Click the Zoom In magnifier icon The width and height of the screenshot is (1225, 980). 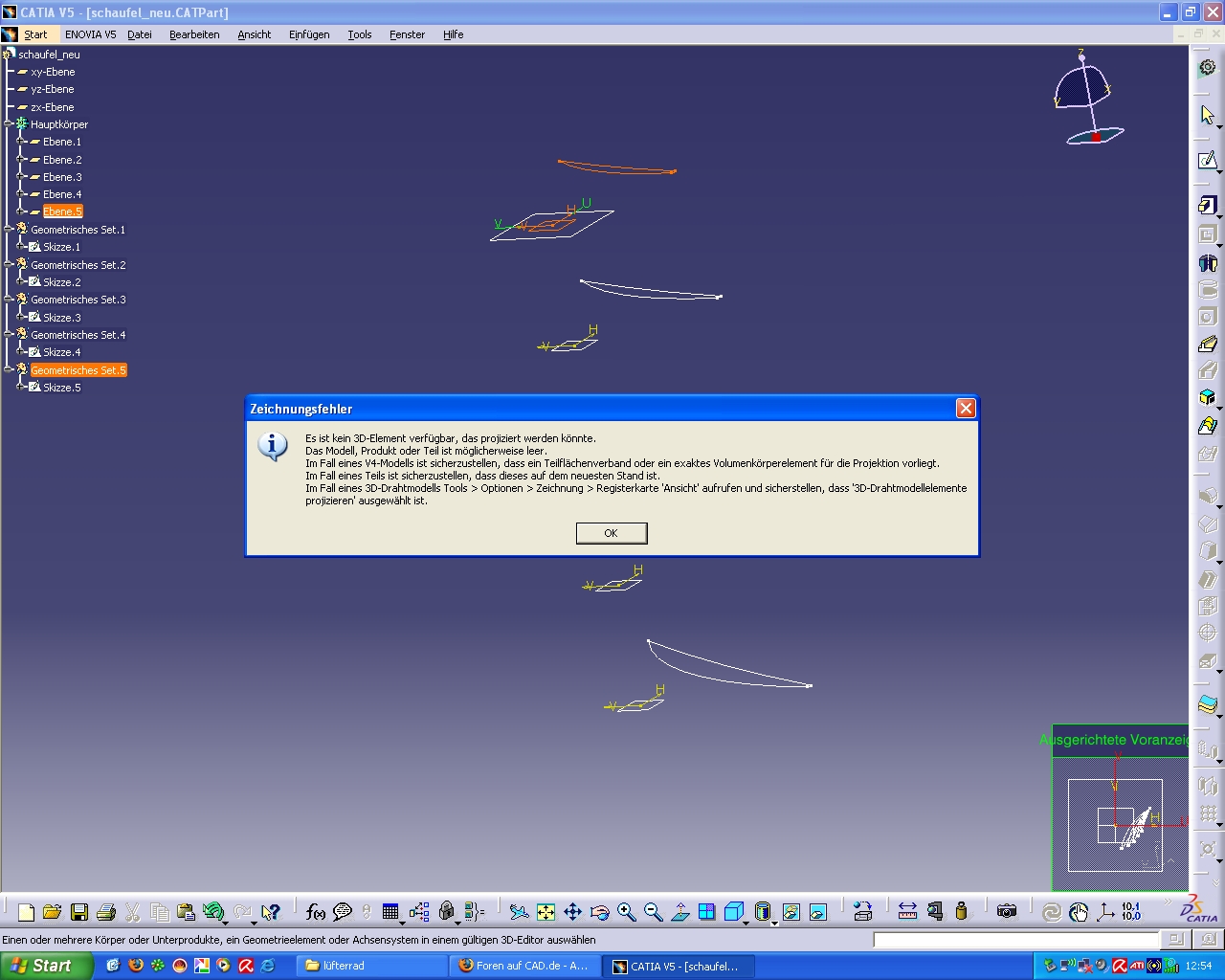point(626,912)
